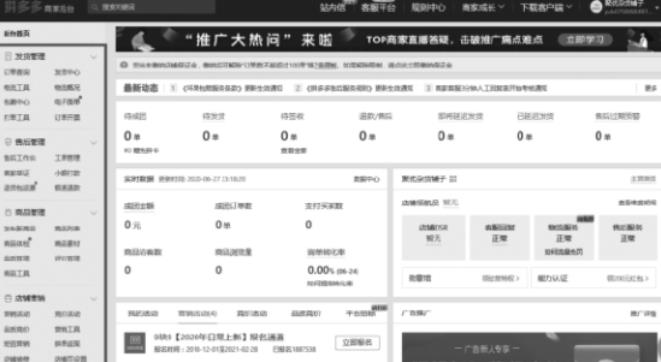Switch to the 我的活动 tab
This screenshot has height=362, width=661.
point(143,314)
